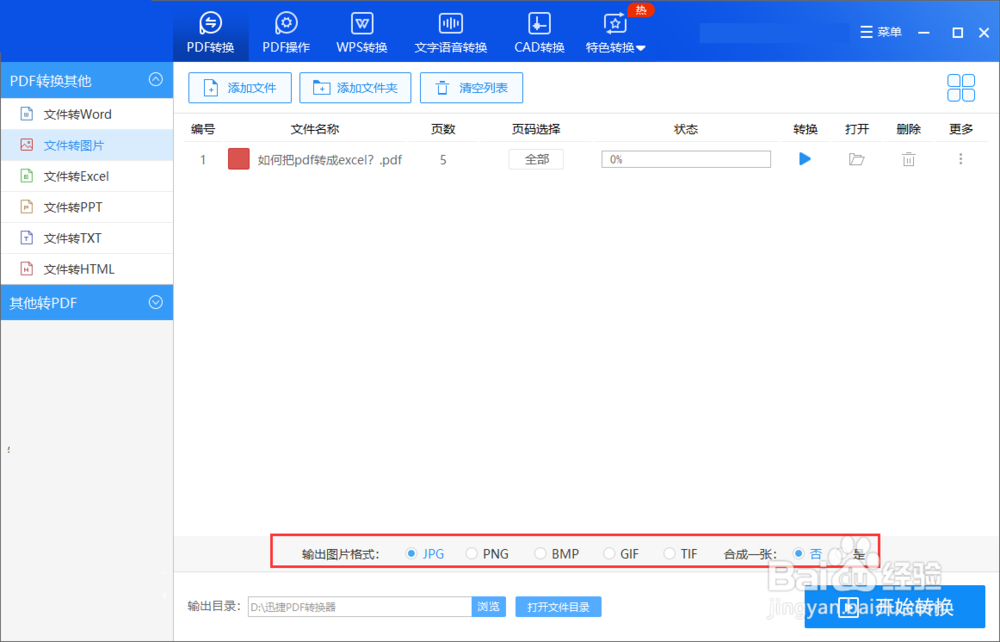Collapse the PDF转换其他 panel

pyautogui.click(x=156, y=80)
